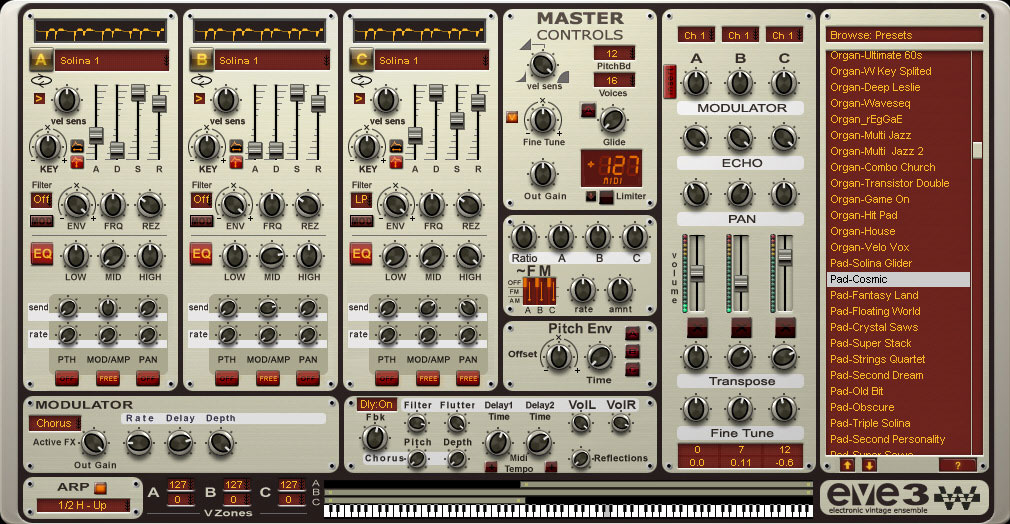Toggle the EQ button in layer B
Screen dimensions: 1010x524
[x=202, y=253]
